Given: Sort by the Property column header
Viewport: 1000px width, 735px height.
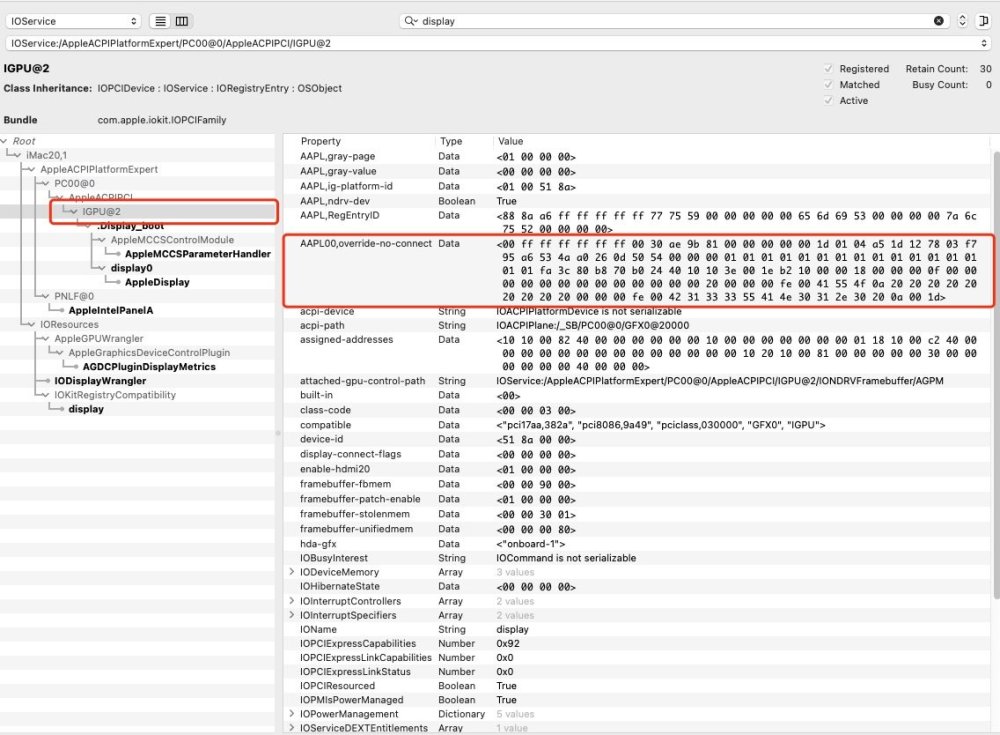Looking at the screenshot, I should (x=321, y=141).
